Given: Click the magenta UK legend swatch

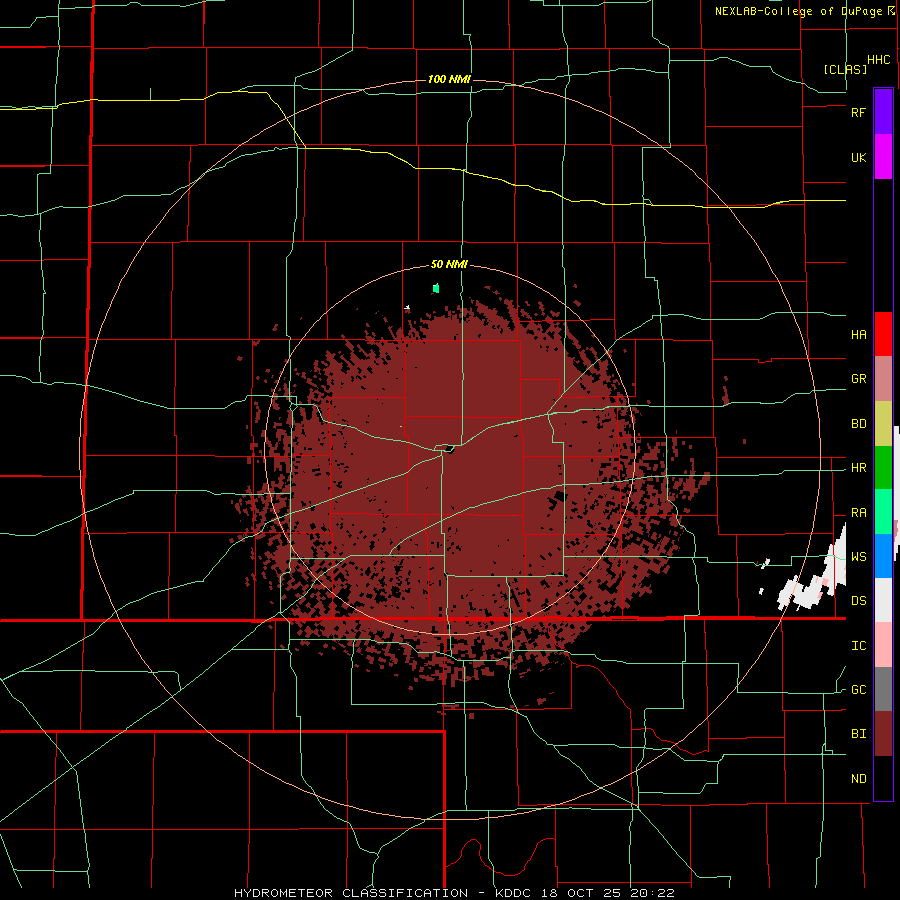Looking at the screenshot, I should click(x=883, y=157).
